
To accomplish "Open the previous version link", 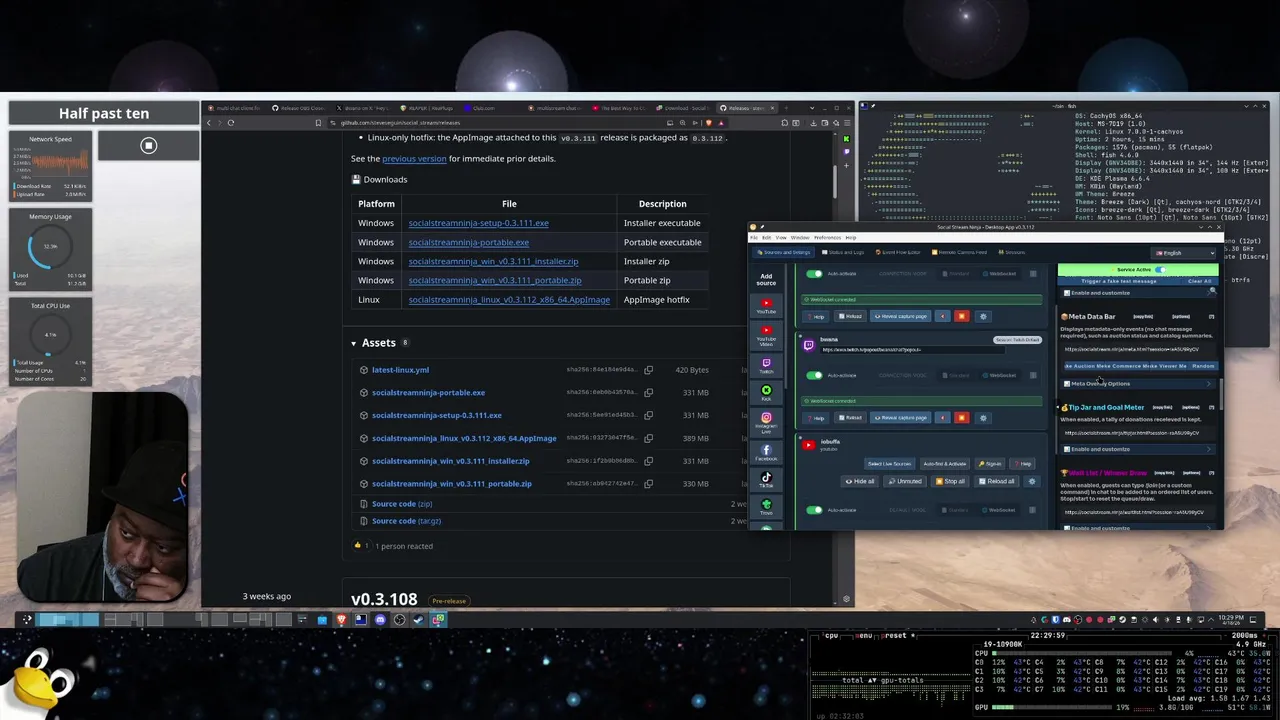I will (x=414, y=158).
